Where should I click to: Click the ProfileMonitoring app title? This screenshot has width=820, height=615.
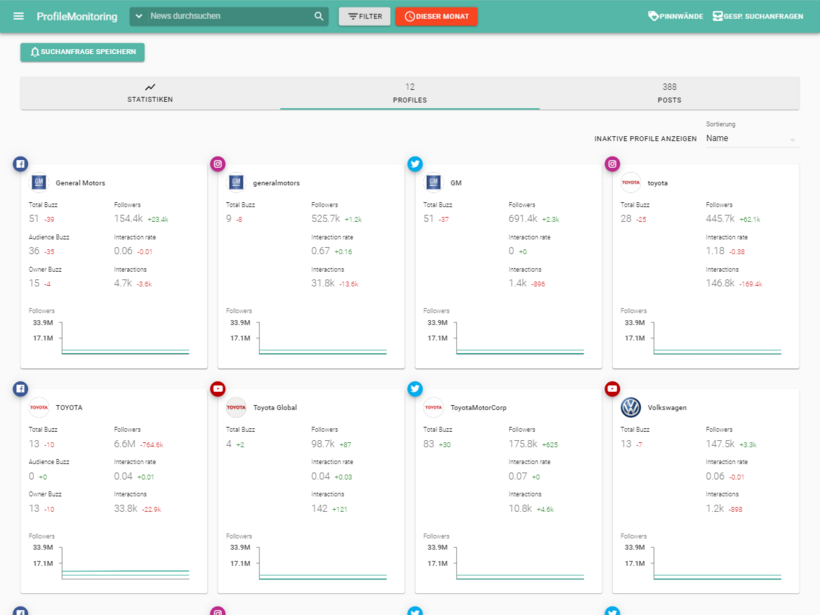coord(77,16)
